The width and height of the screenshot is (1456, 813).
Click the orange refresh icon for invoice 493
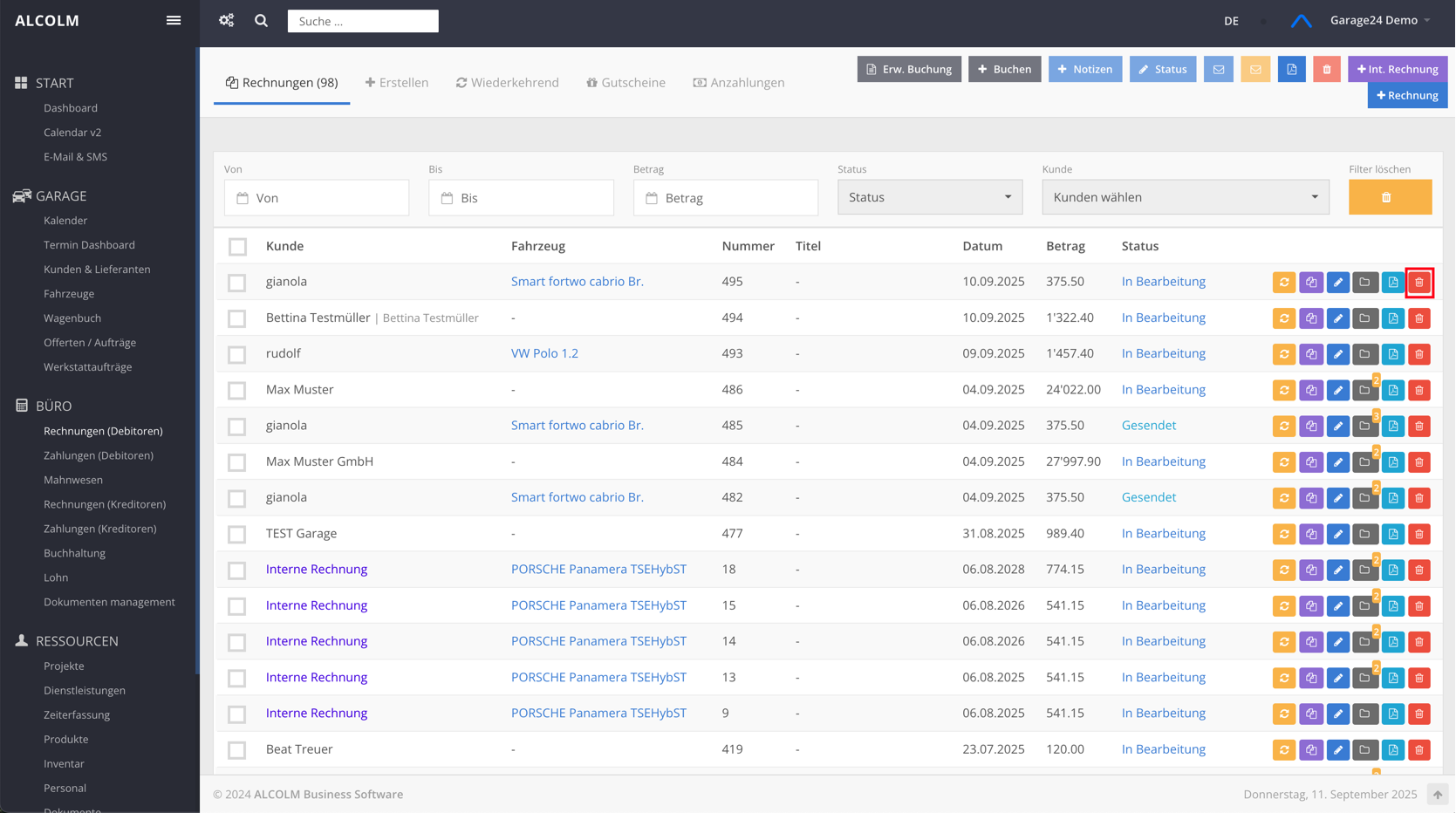1284,354
